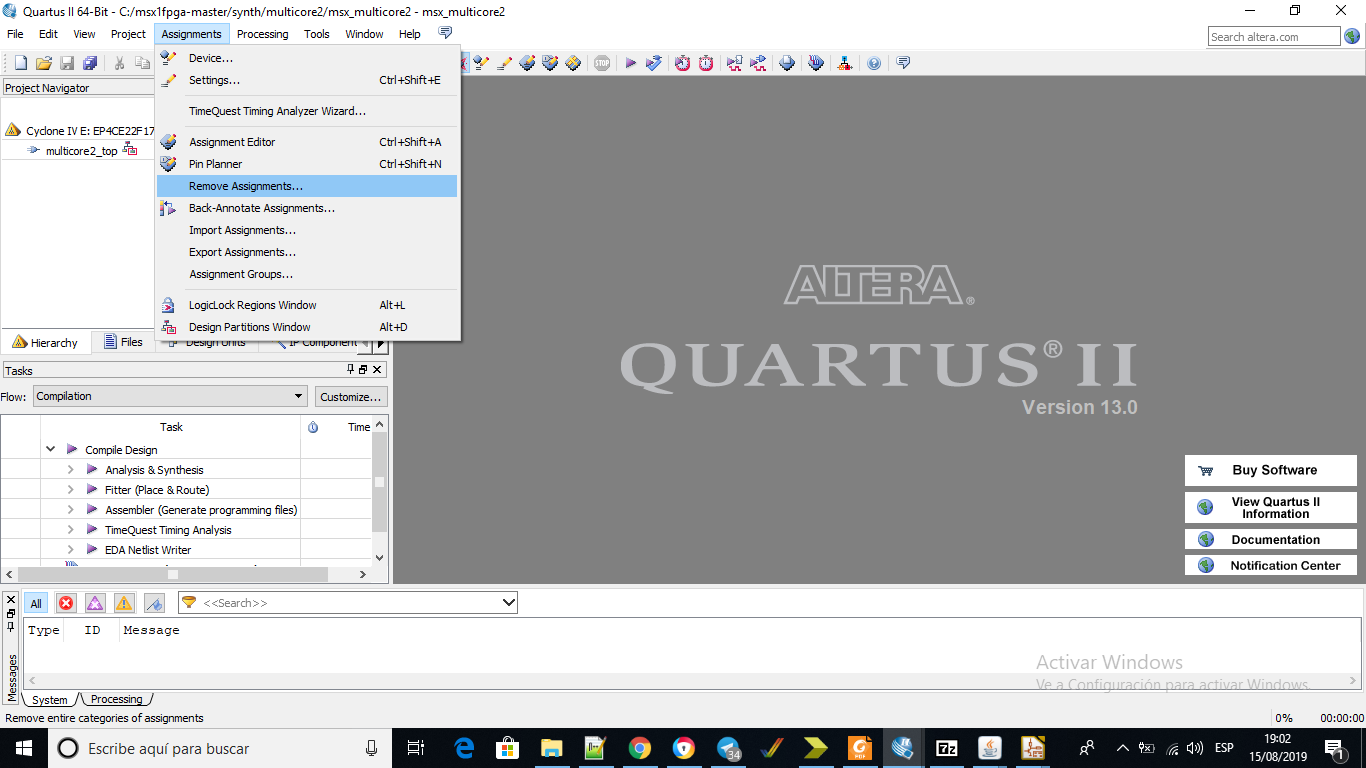This screenshot has width=1366, height=768.
Task: Open the Flow Compilation dropdown
Action: coord(170,396)
